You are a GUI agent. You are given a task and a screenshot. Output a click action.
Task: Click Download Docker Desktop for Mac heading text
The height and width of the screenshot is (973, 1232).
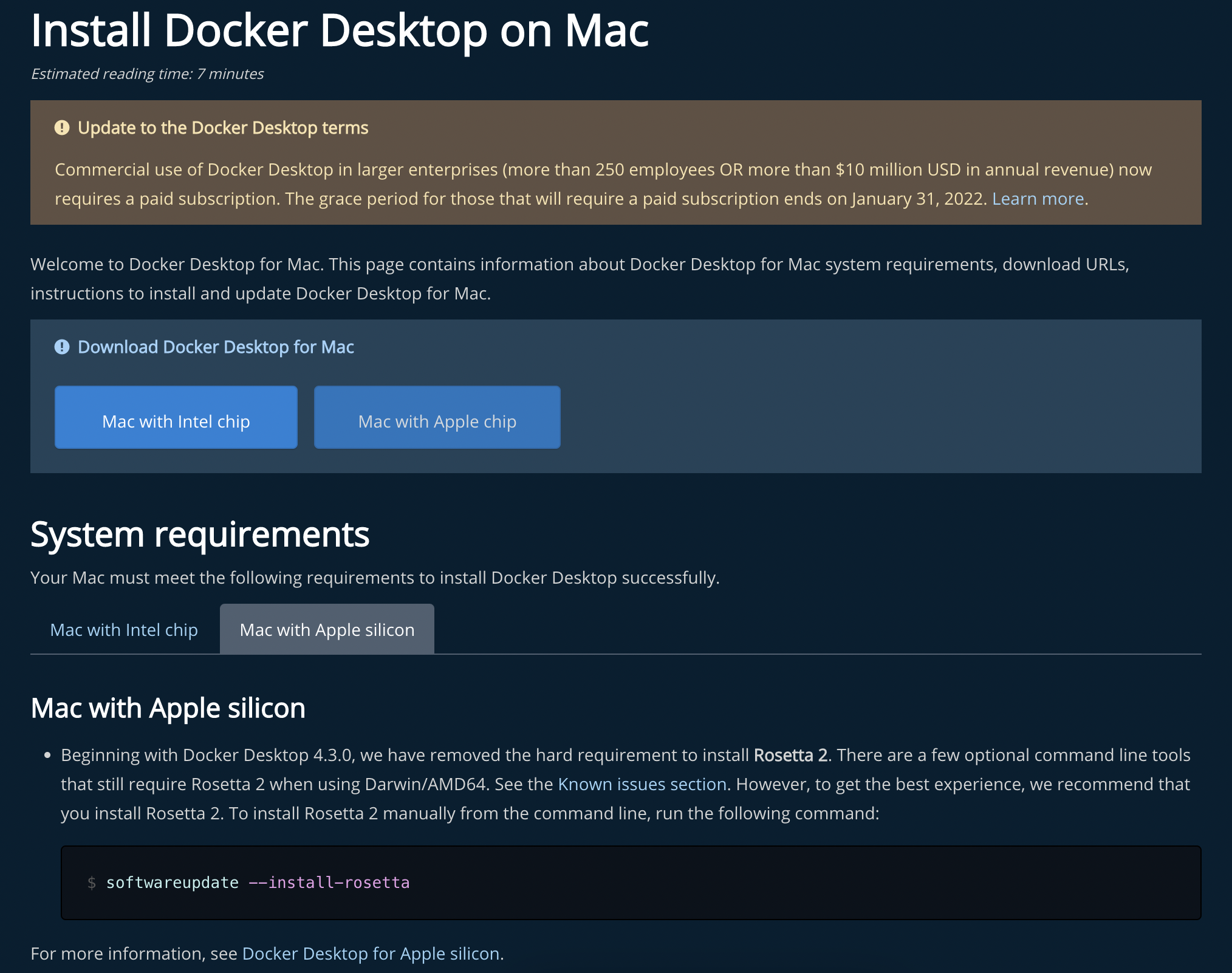[x=216, y=347]
